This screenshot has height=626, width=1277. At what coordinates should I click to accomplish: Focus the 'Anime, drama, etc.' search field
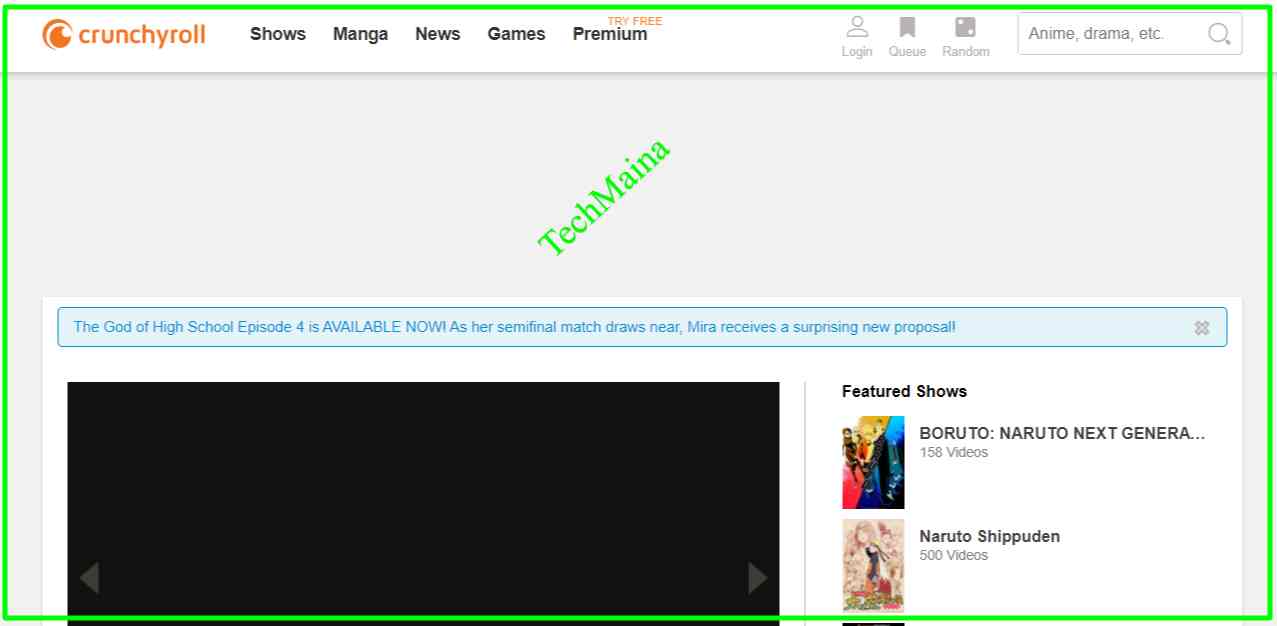click(x=1110, y=34)
